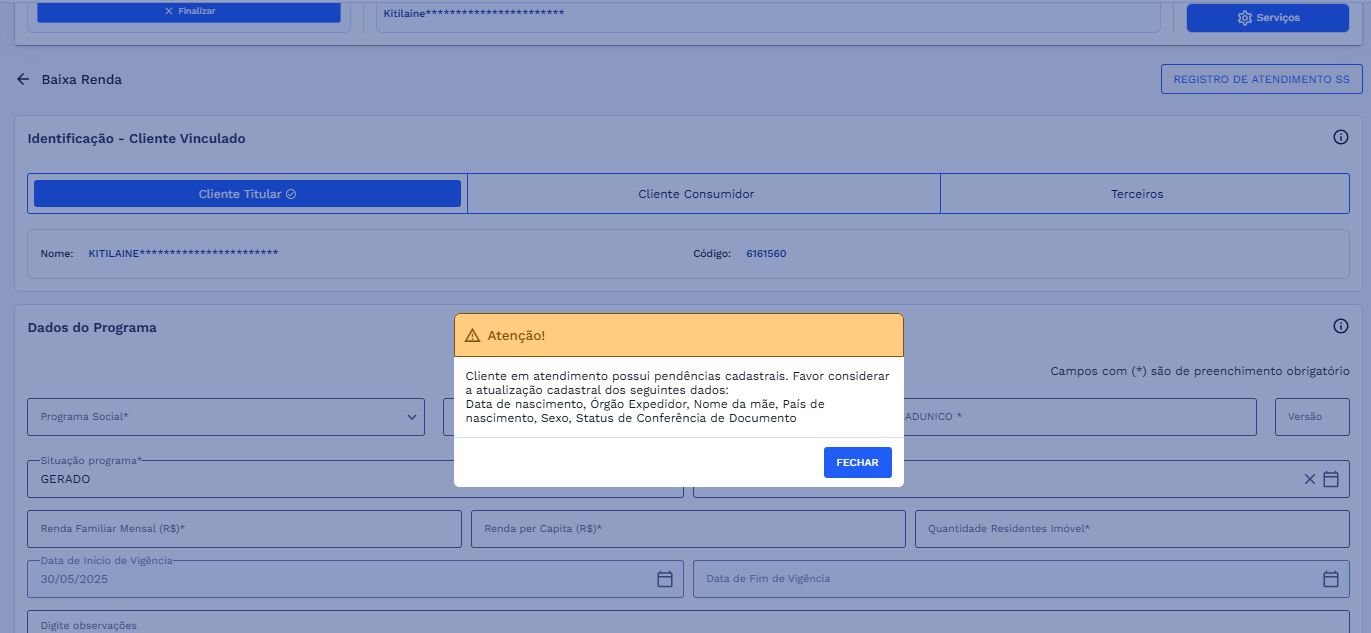Screen dimensions: 1371x633
Task: Click the back arrow beside Baixa Renda
Action: [23, 79]
